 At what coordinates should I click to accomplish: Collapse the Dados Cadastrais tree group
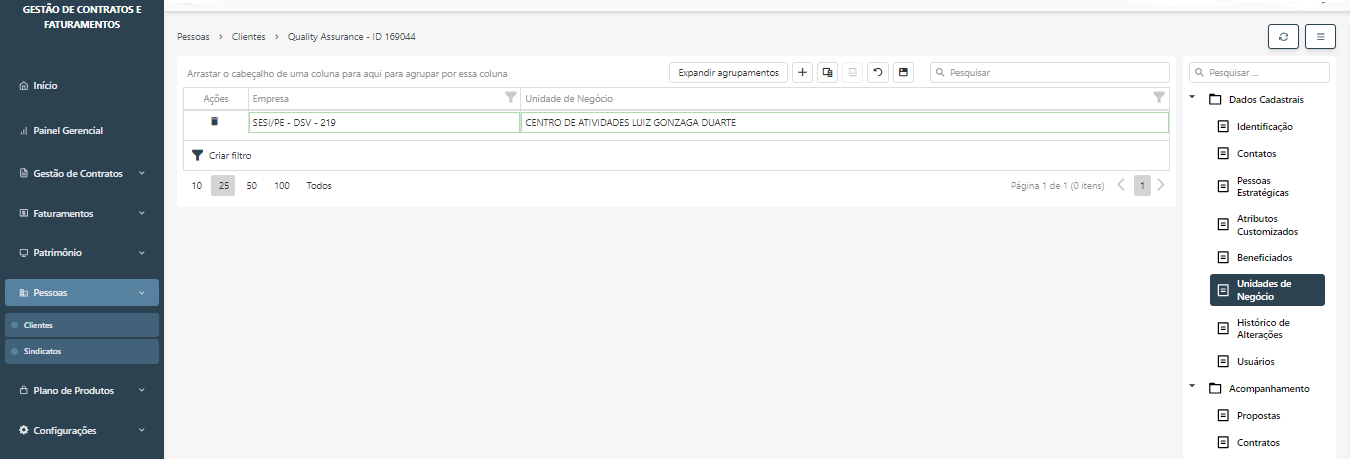[1192, 98]
